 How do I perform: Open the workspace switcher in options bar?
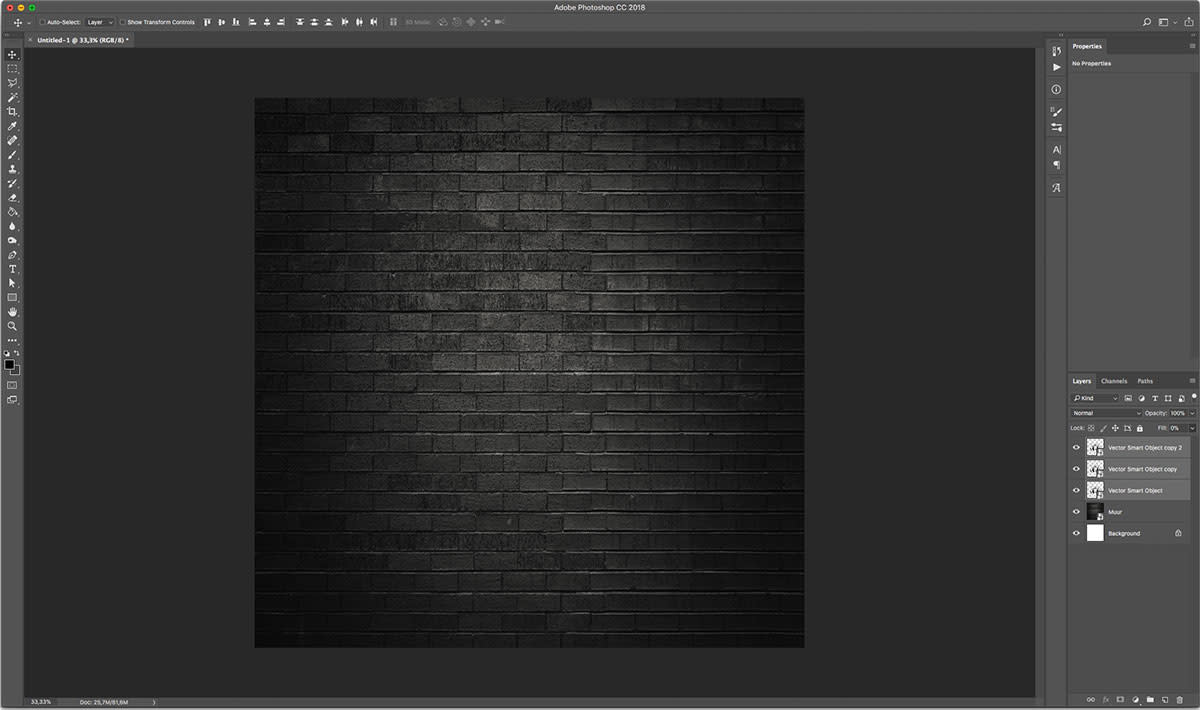click(1167, 22)
